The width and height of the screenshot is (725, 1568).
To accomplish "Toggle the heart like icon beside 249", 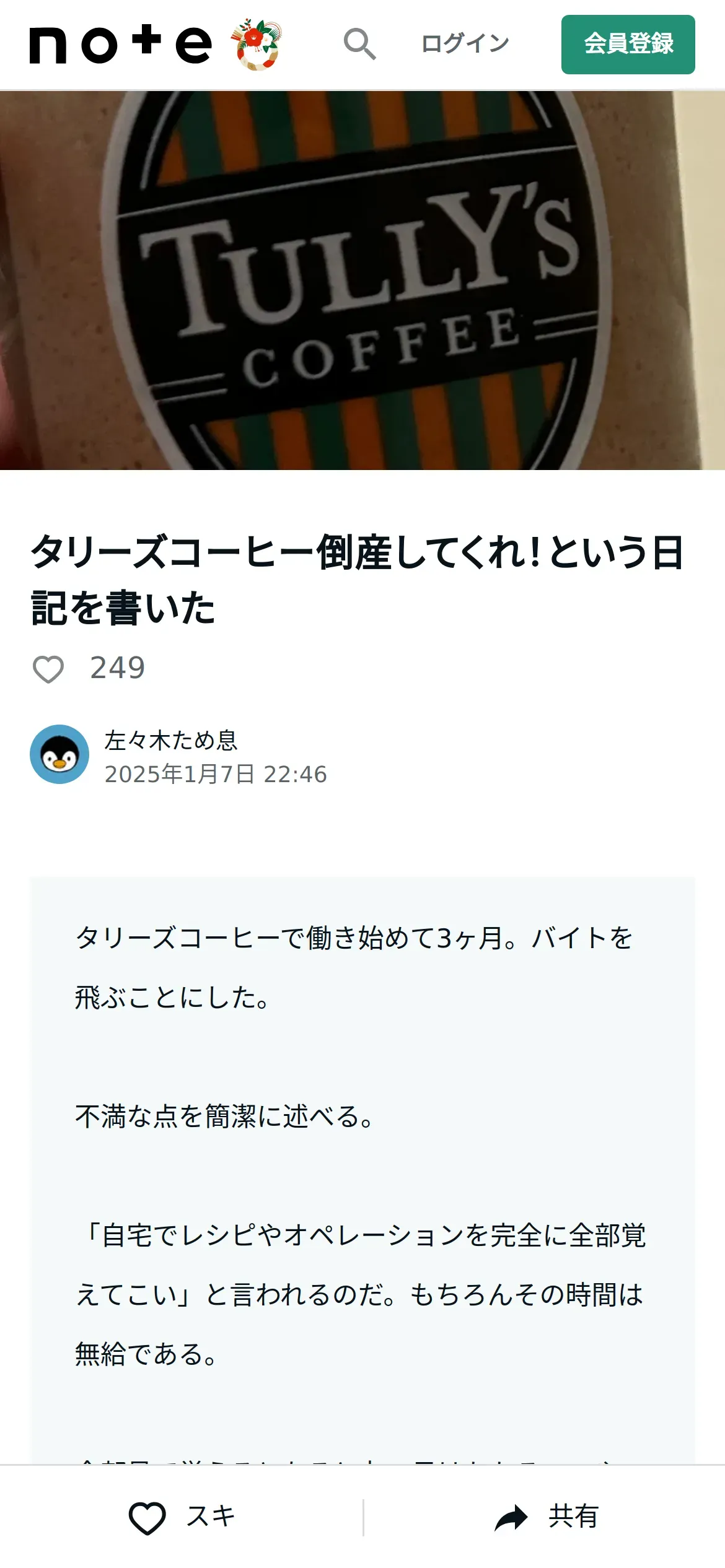I will pos(48,669).
